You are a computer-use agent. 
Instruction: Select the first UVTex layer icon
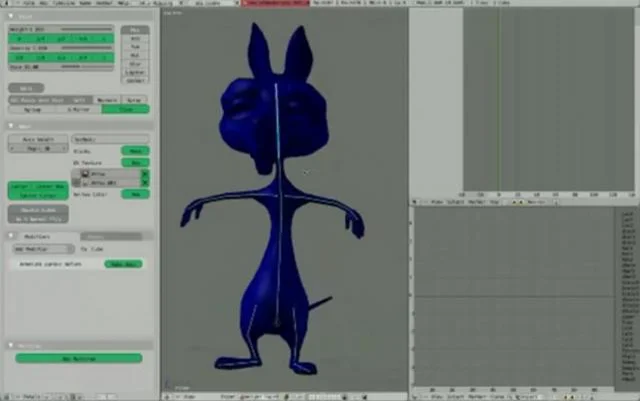[85, 174]
